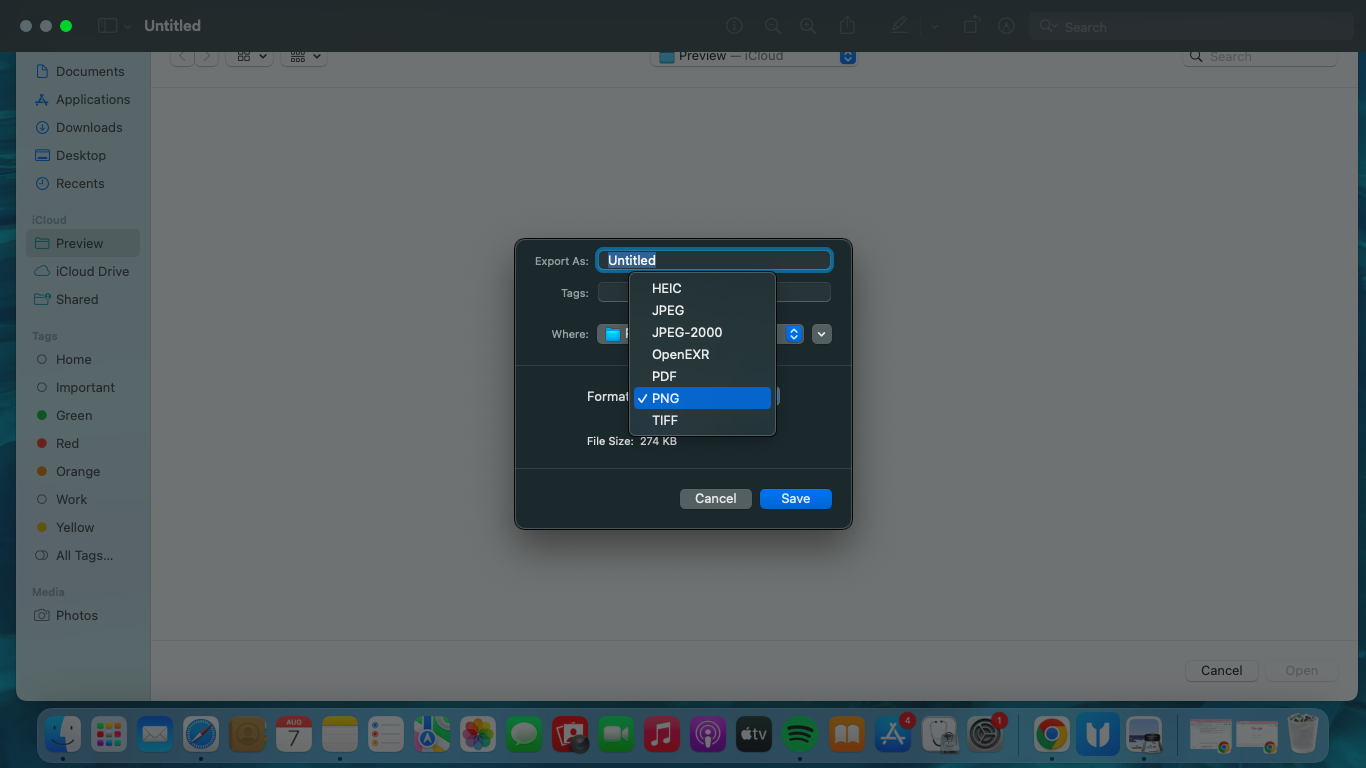Image resolution: width=1366 pixels, height=768 pixels.
Task: Click the Export As filename field
Action: coord(714,260)
